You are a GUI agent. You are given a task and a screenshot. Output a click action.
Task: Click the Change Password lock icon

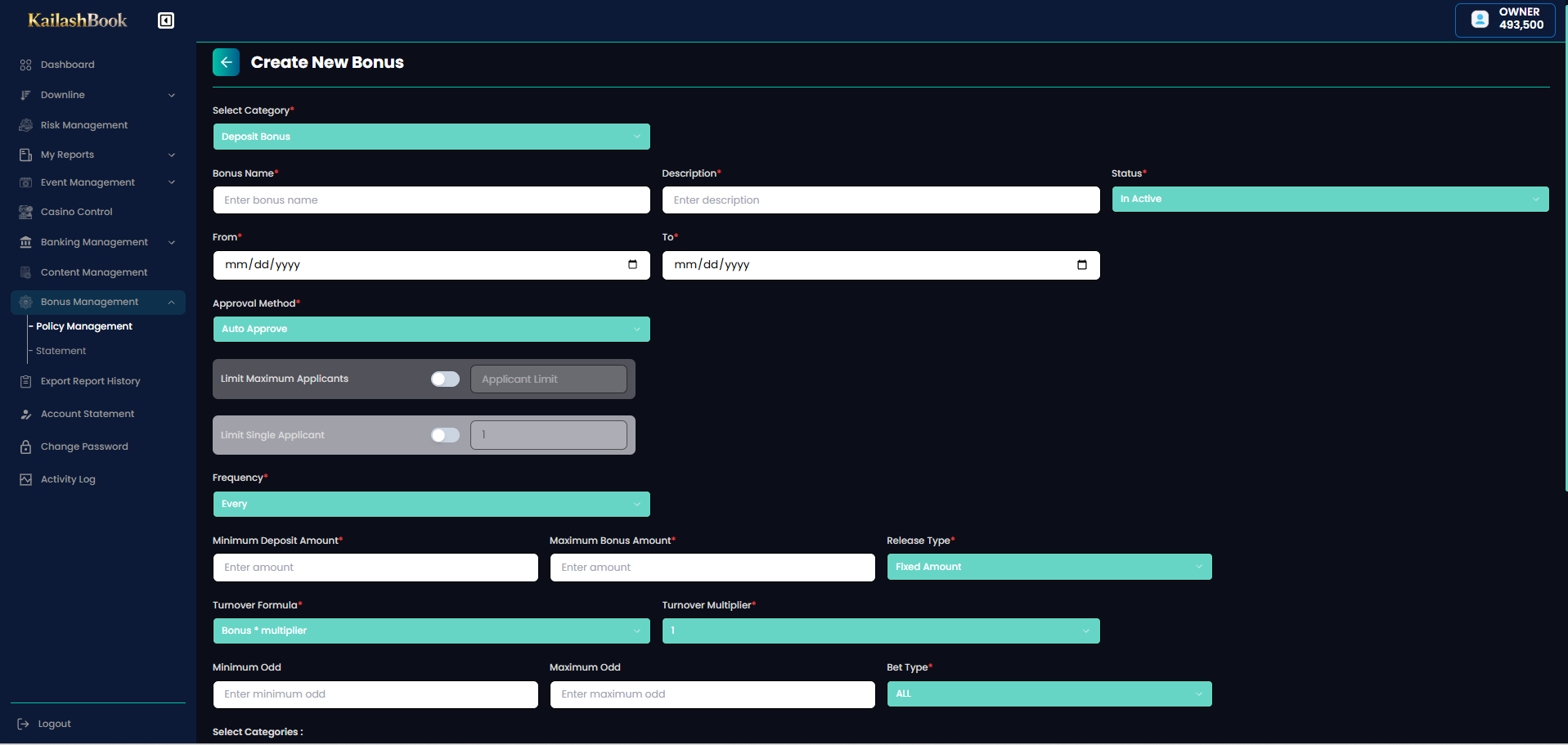25,447
